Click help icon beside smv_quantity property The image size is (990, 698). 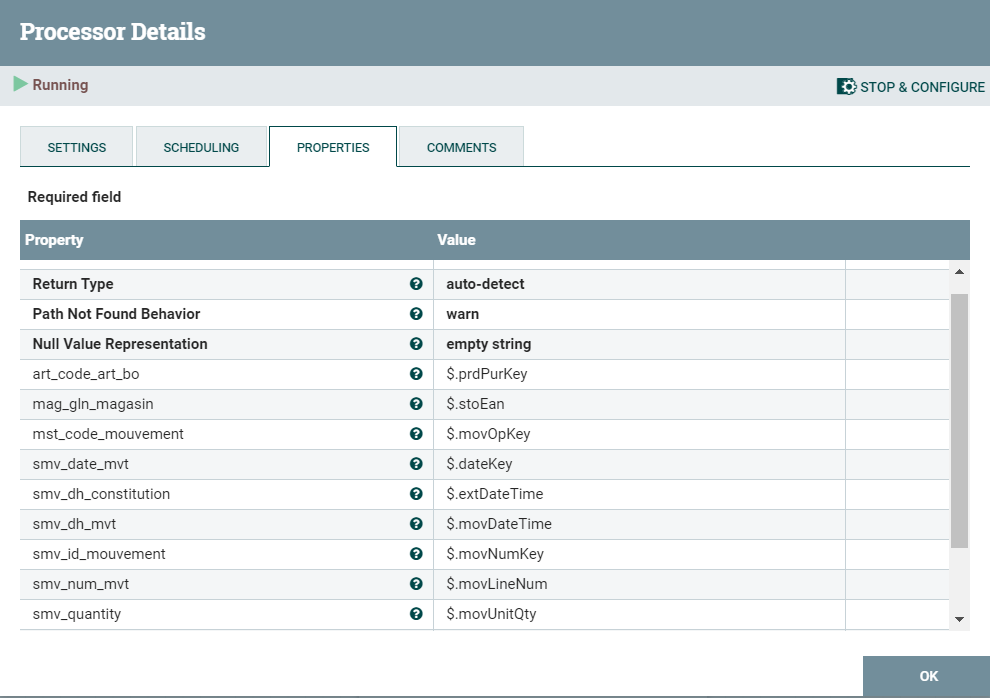pos(416,614)
